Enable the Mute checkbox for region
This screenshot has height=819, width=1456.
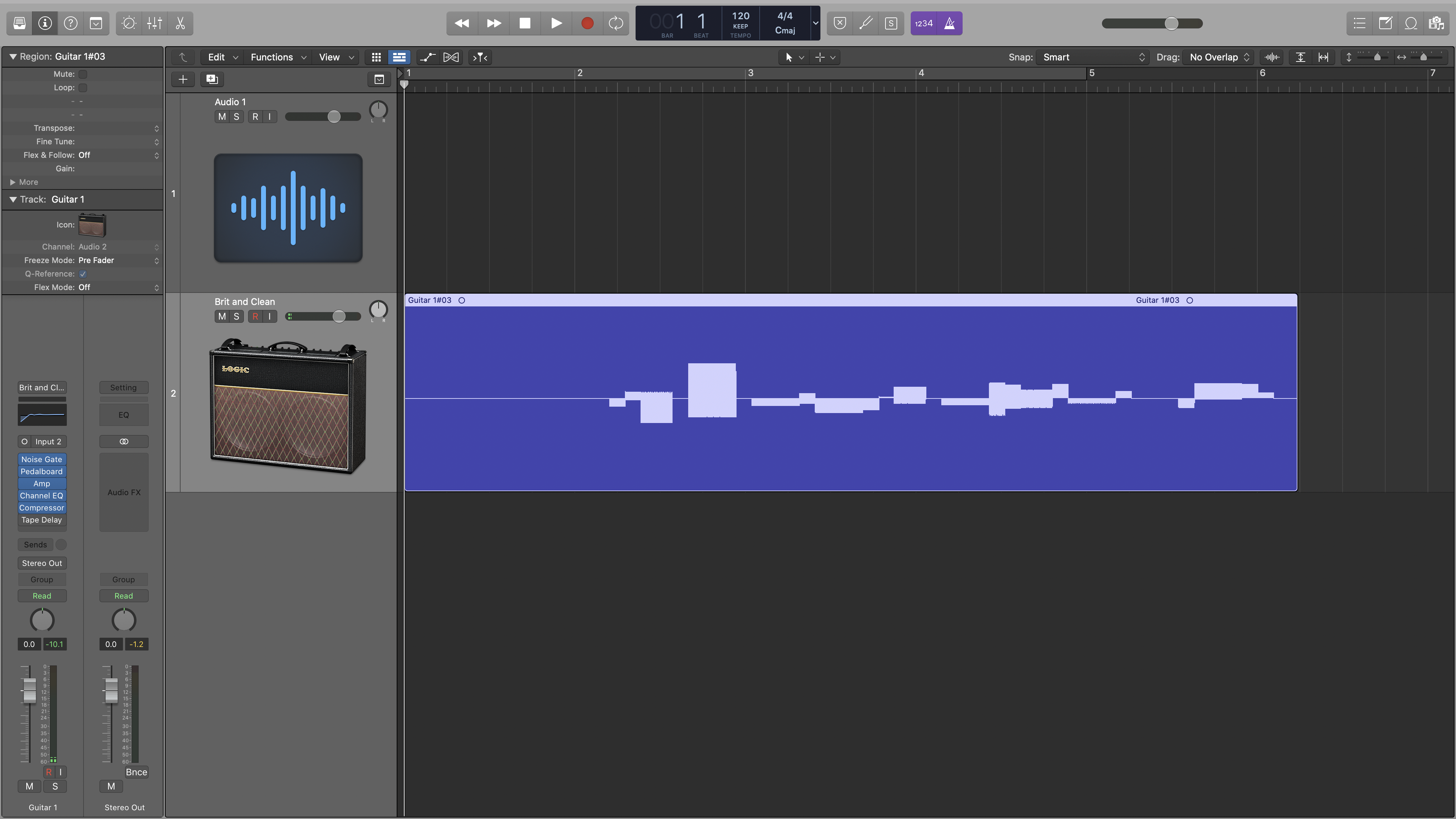point(82,74)
